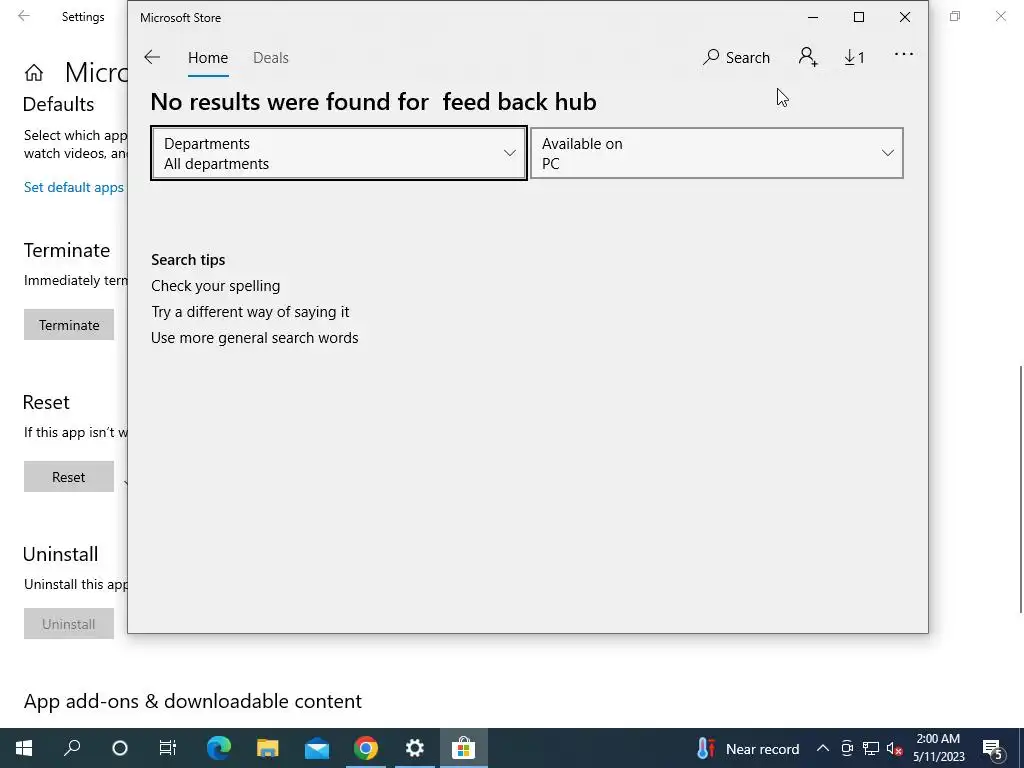Open Search in Microsoft Store
1024x768 pixels.
[736, 57]
